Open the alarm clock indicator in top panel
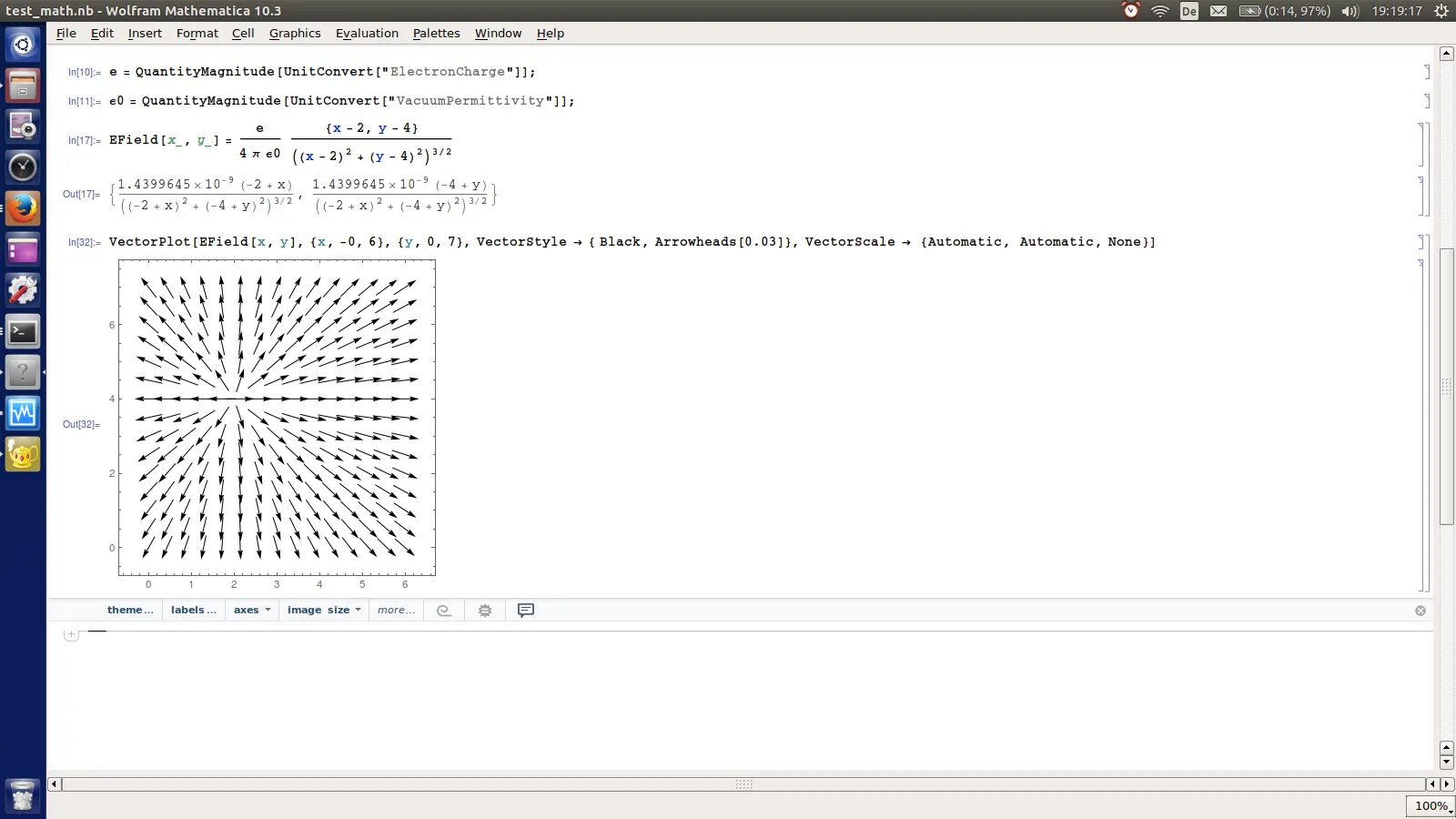The height and width of the screenshot is (819, 1456). tap(1130, 11)
